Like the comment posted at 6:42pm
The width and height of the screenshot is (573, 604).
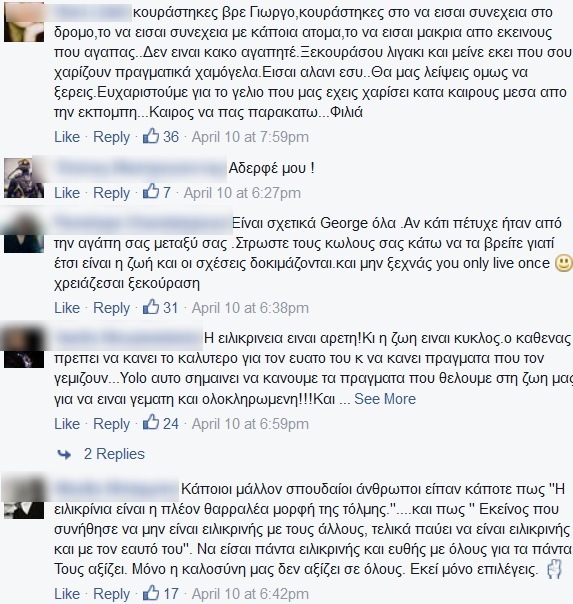click(x=67, y=594)
